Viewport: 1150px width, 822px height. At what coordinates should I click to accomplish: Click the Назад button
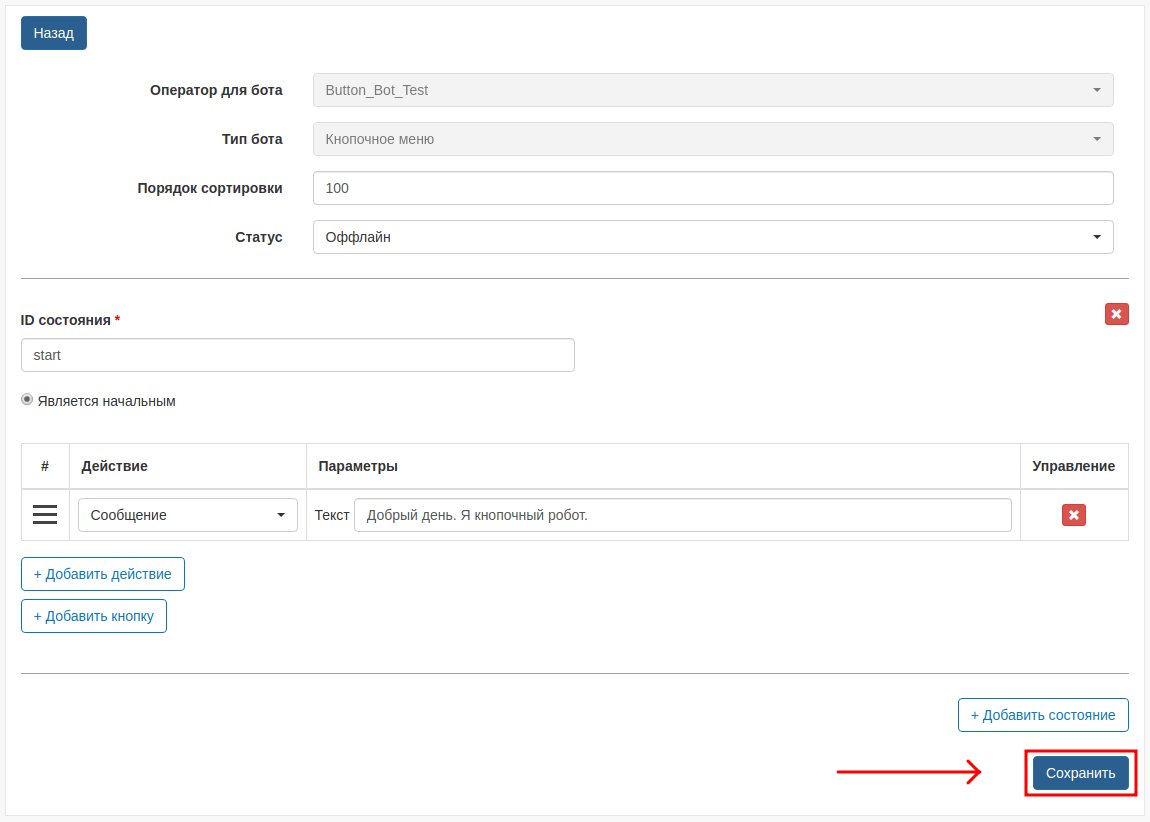pyautogui.click(x=53, y=33)
